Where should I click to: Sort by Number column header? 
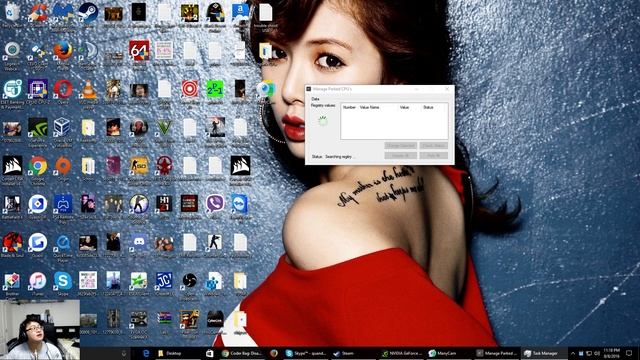tap(349, 107)
